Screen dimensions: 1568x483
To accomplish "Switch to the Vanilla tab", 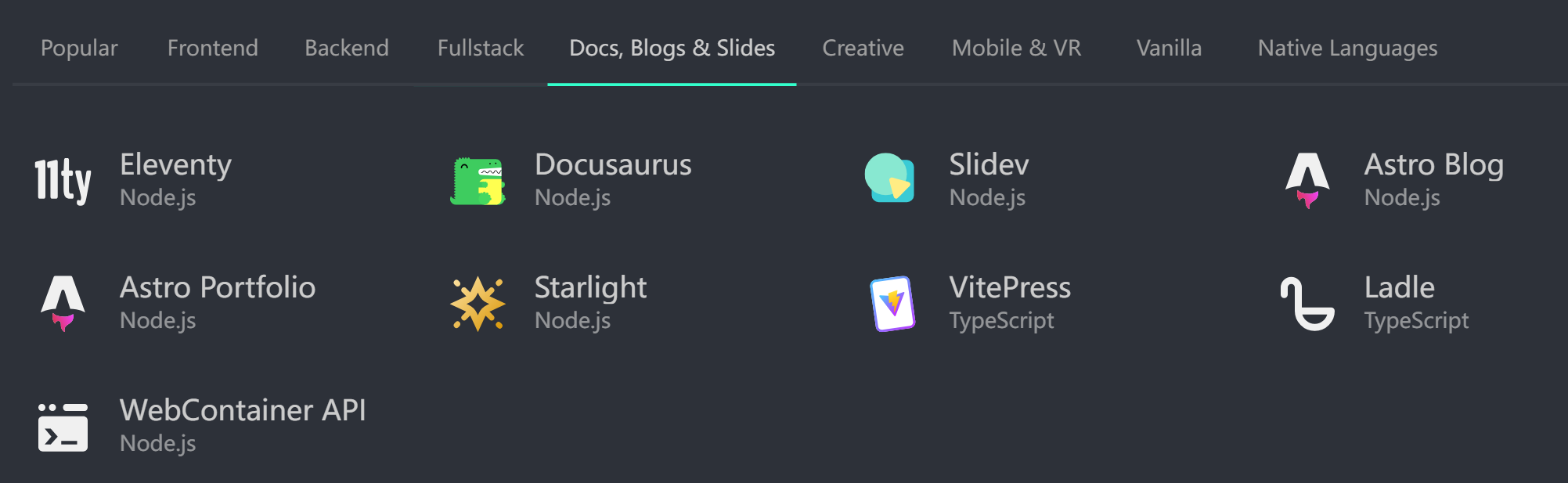I will 1169,49.
